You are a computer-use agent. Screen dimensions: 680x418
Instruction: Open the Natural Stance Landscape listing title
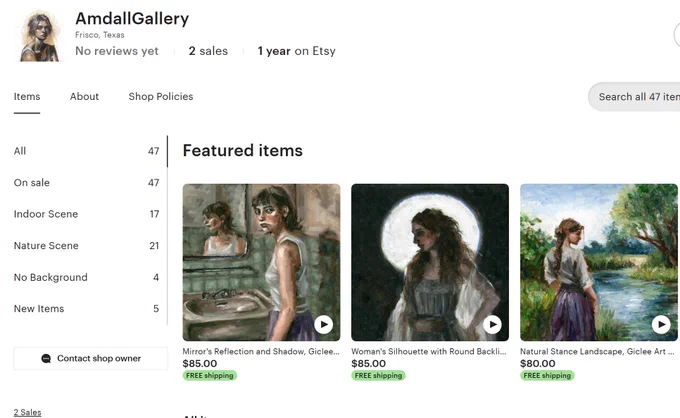pyautogui.click(x=597, y=352)
